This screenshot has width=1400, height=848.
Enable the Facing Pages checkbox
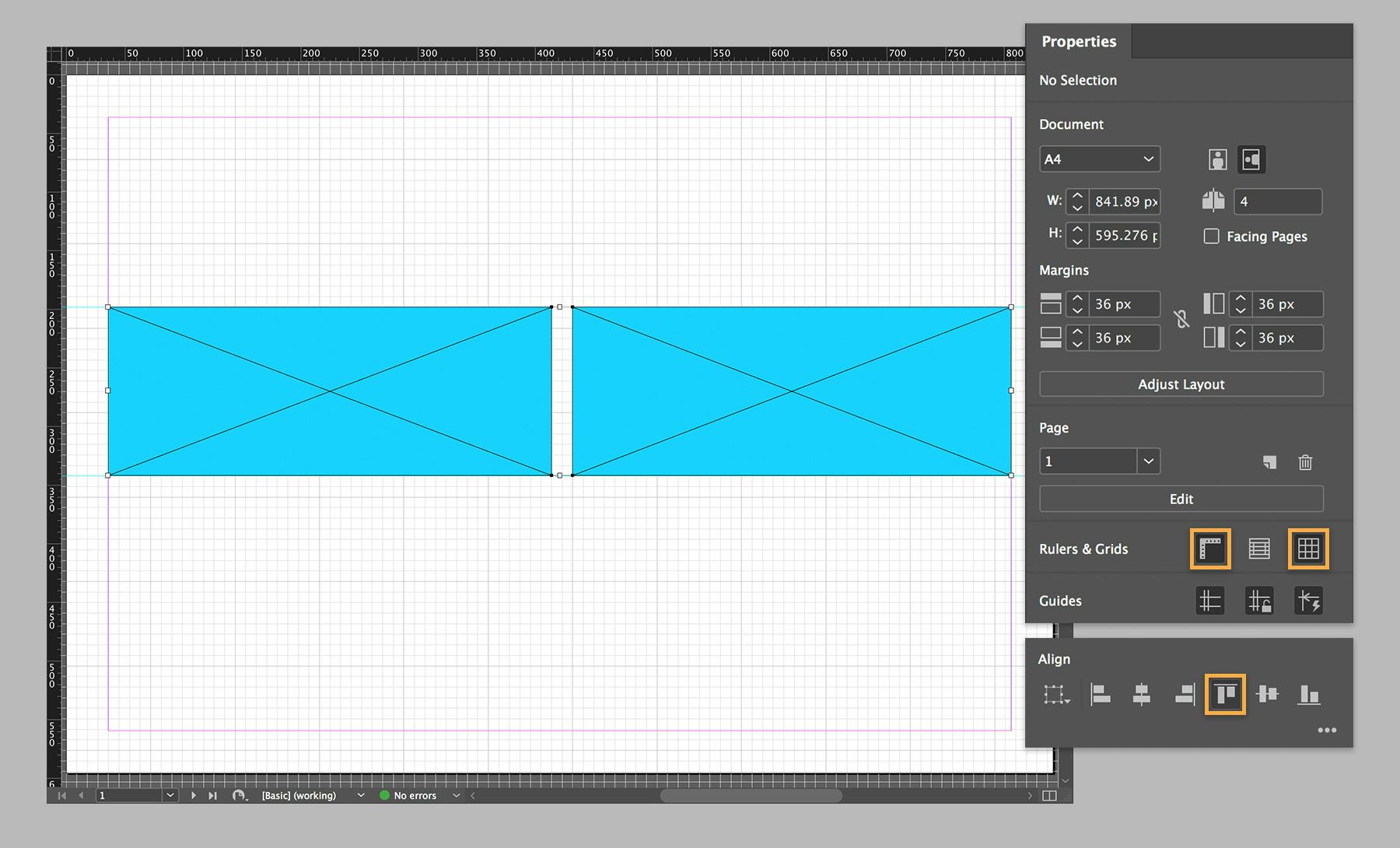(x=1211, y=237)
